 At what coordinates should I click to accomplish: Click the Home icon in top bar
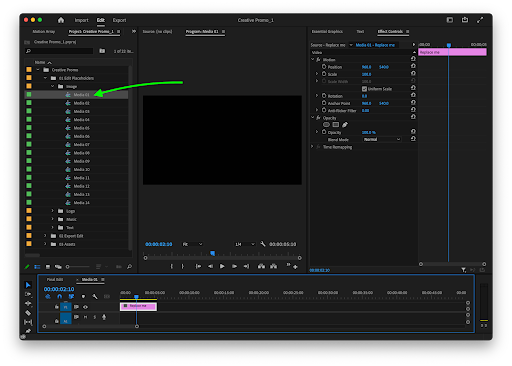tap(61, 20)
